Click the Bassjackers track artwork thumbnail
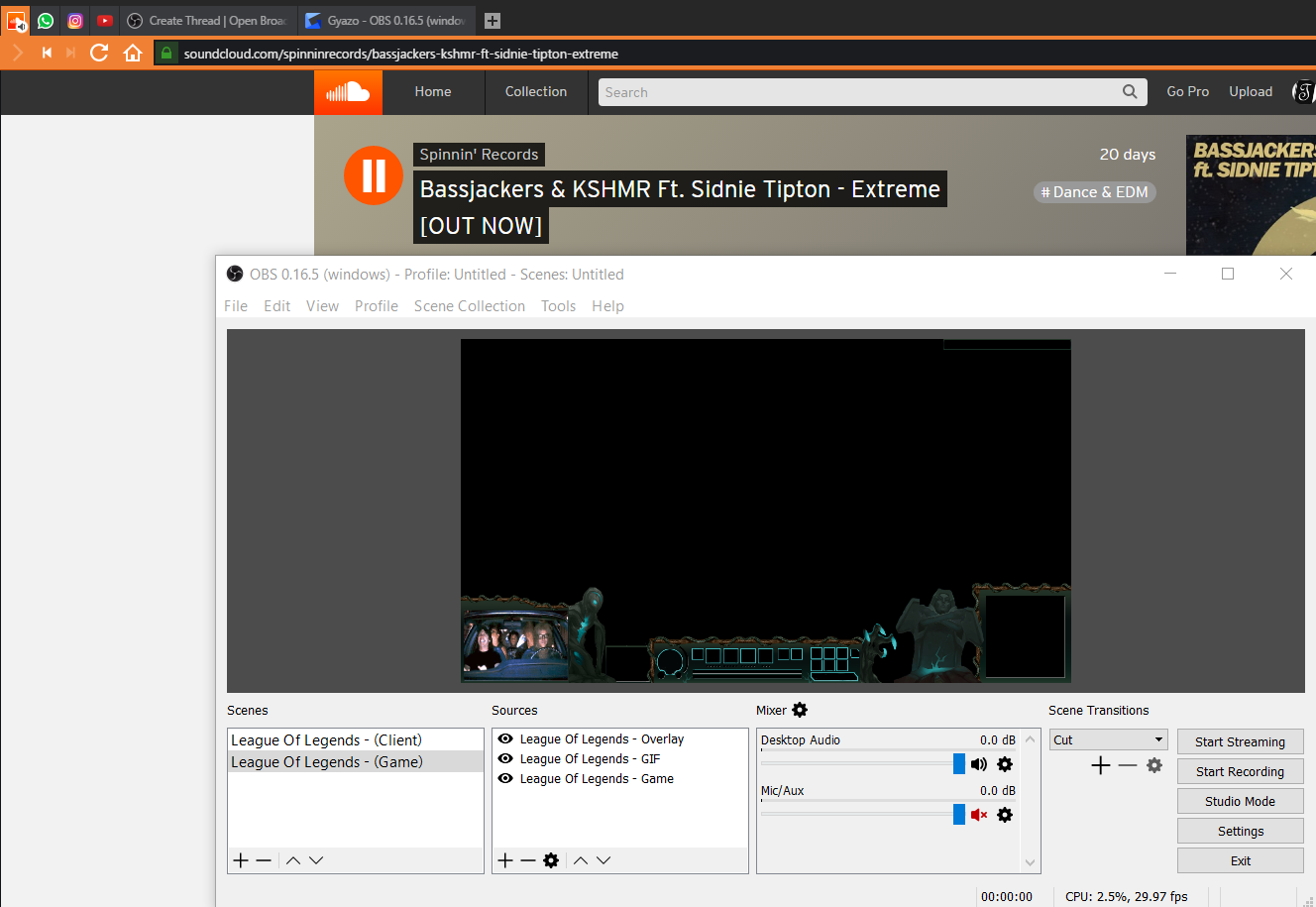 point(1251,195)
